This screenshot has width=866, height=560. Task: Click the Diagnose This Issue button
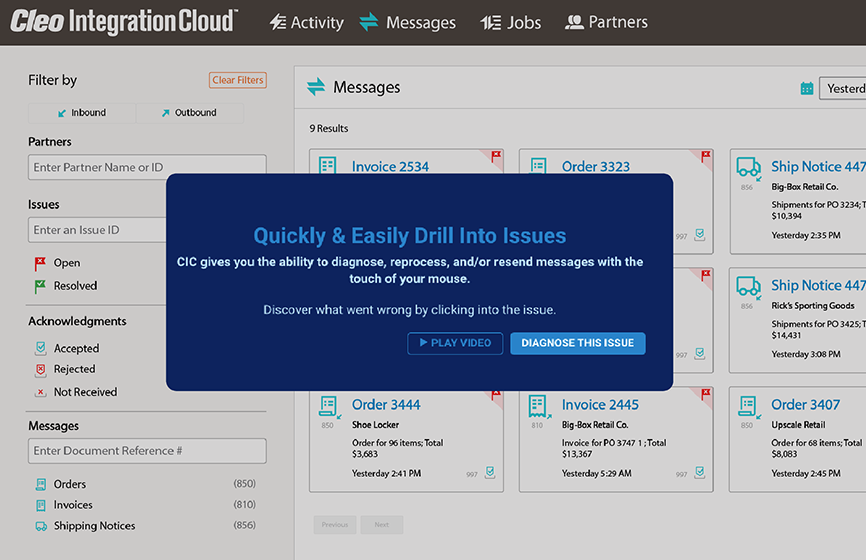coord(577,343)
